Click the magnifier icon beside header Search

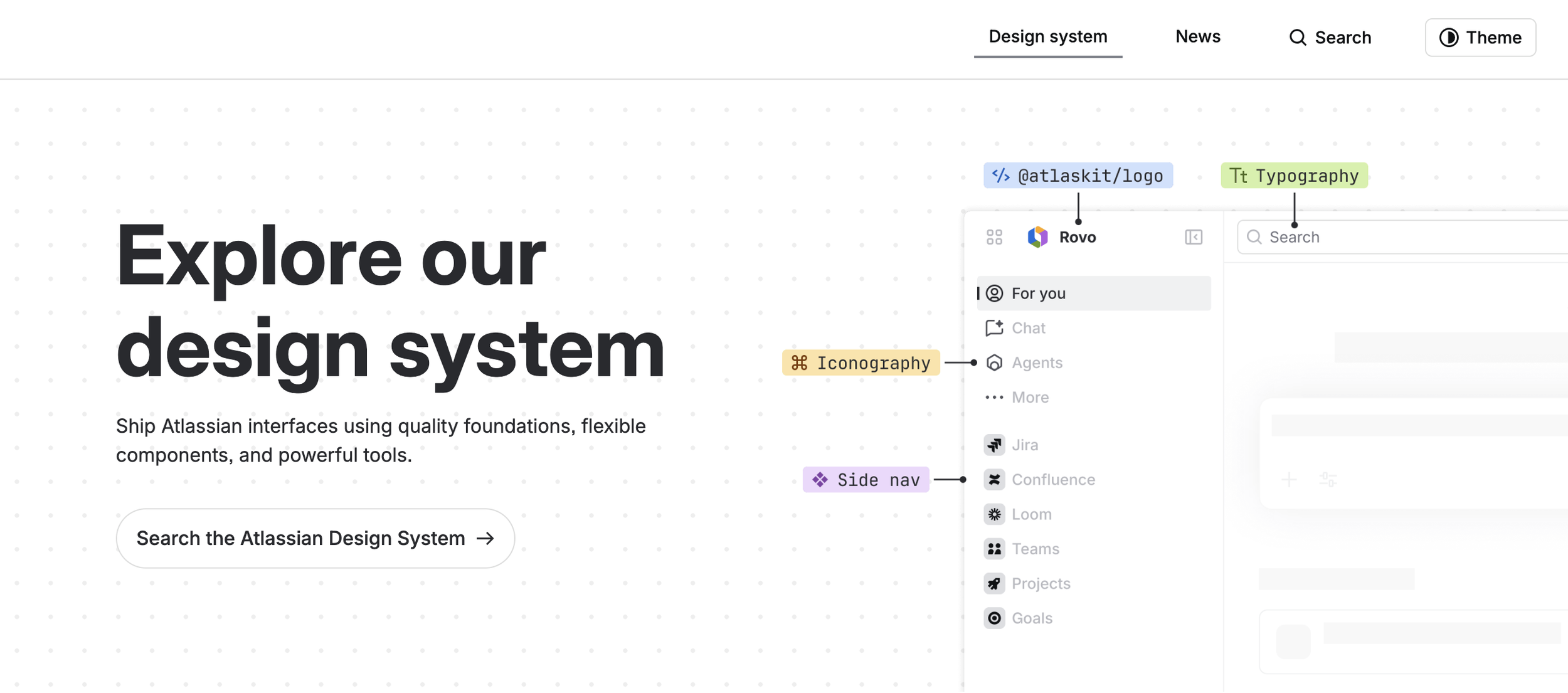[1298, 38]
